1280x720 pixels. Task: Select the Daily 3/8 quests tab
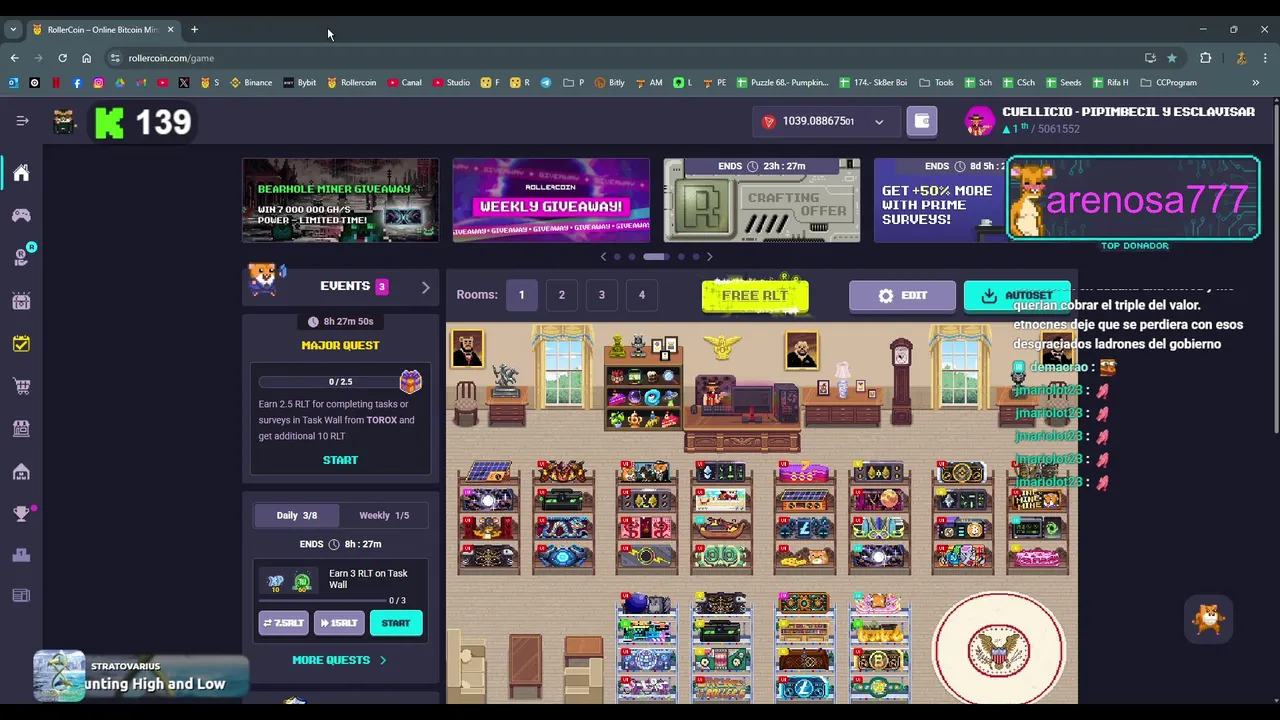(296, 515)
